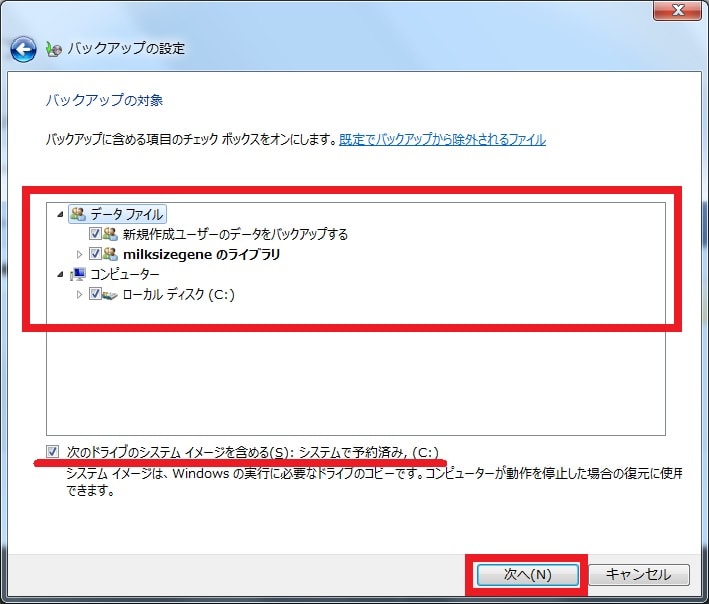Click the backup settings title icon

[x=54, y=49]
